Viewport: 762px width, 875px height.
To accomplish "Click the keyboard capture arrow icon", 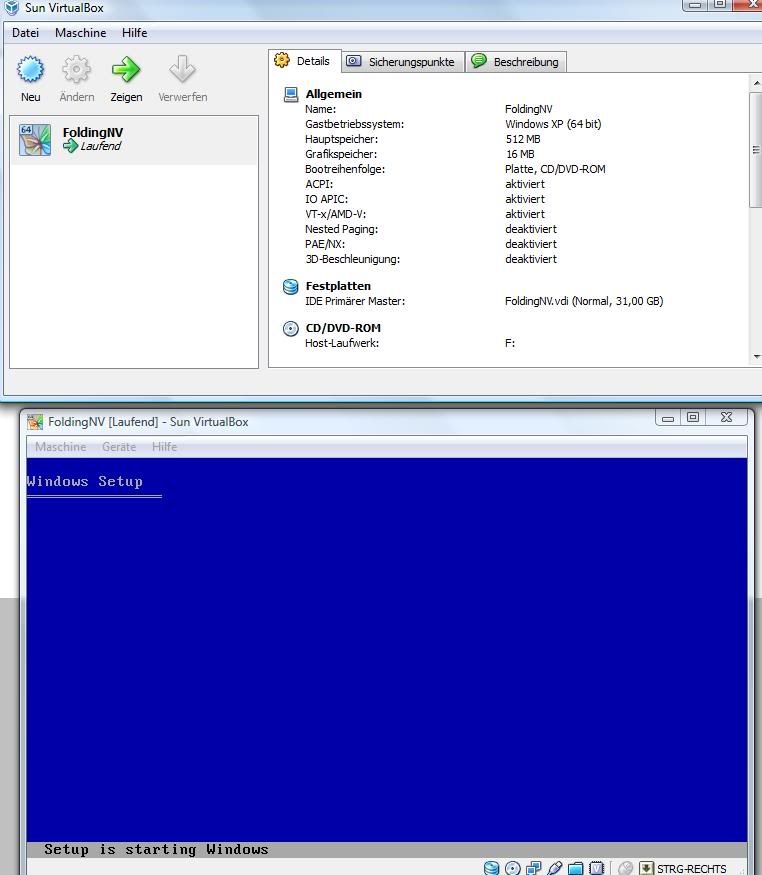I will (646, 868).
